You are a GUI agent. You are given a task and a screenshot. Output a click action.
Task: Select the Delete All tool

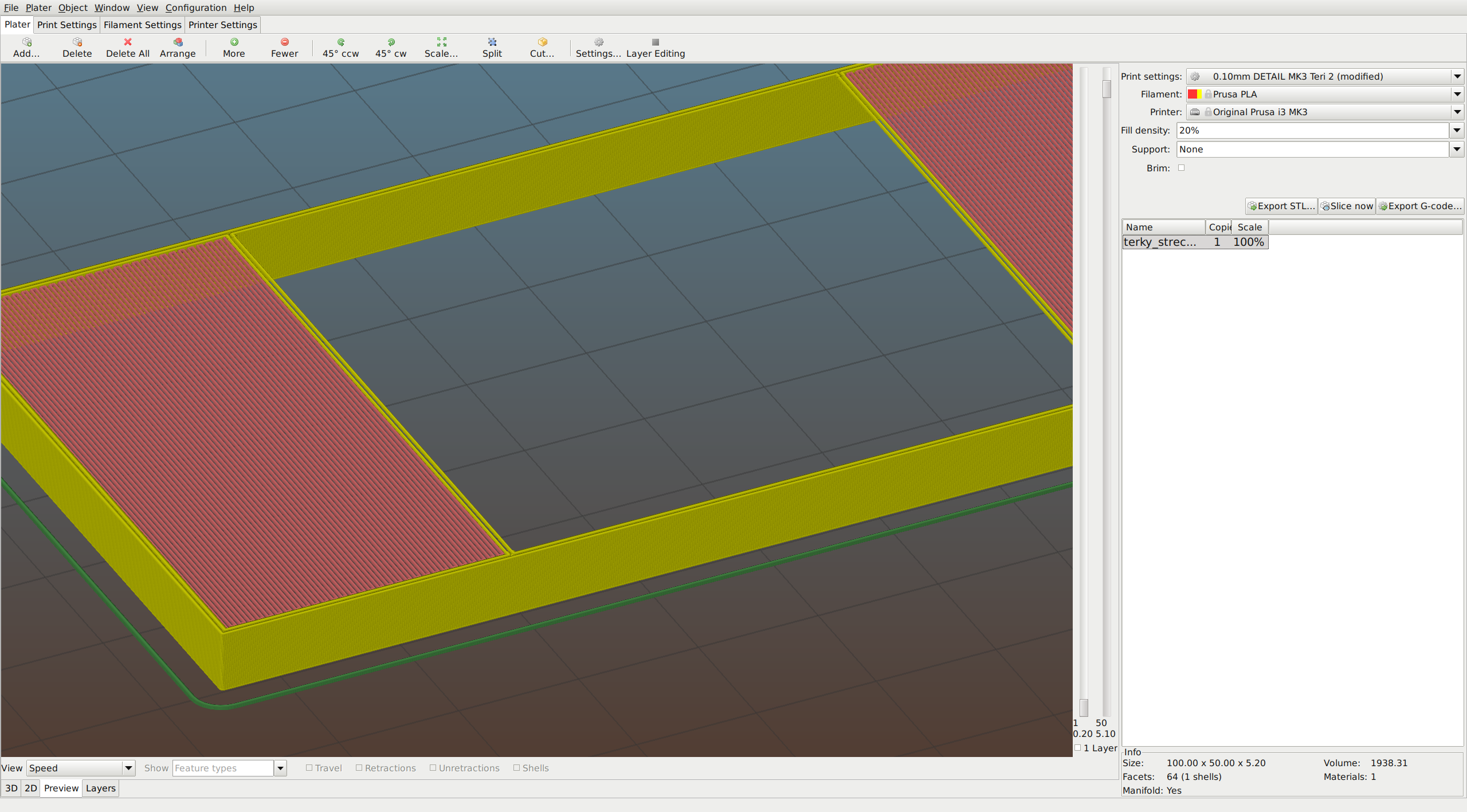(x=127, y=48)
